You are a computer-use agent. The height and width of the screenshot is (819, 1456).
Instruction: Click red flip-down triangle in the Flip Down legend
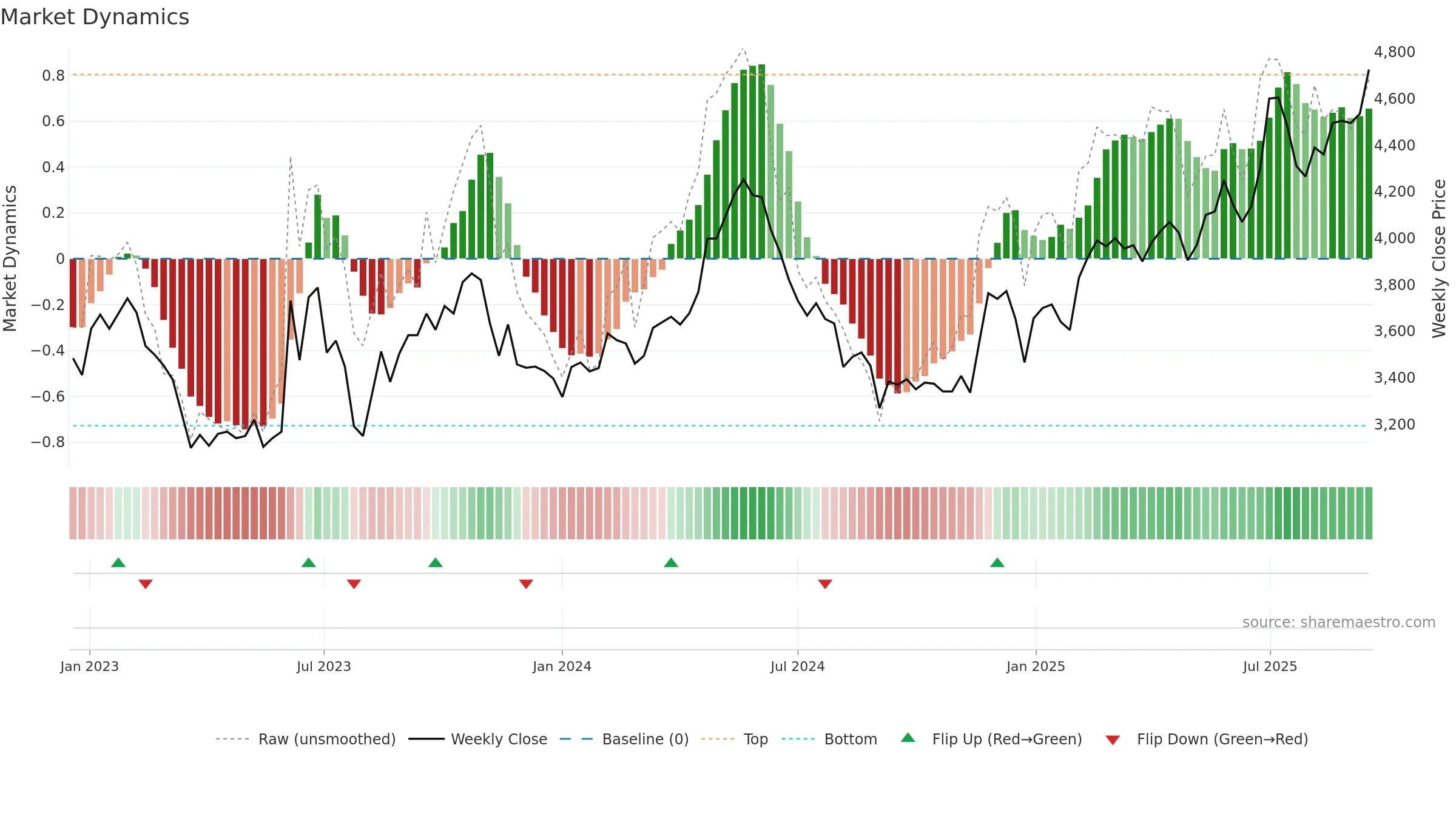point(1113,740)
